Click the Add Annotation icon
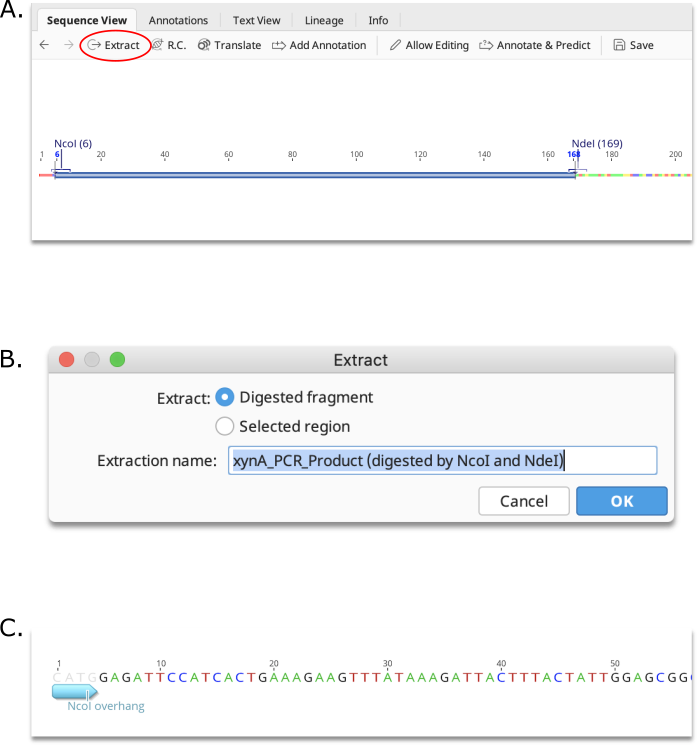 click(278, 45)
